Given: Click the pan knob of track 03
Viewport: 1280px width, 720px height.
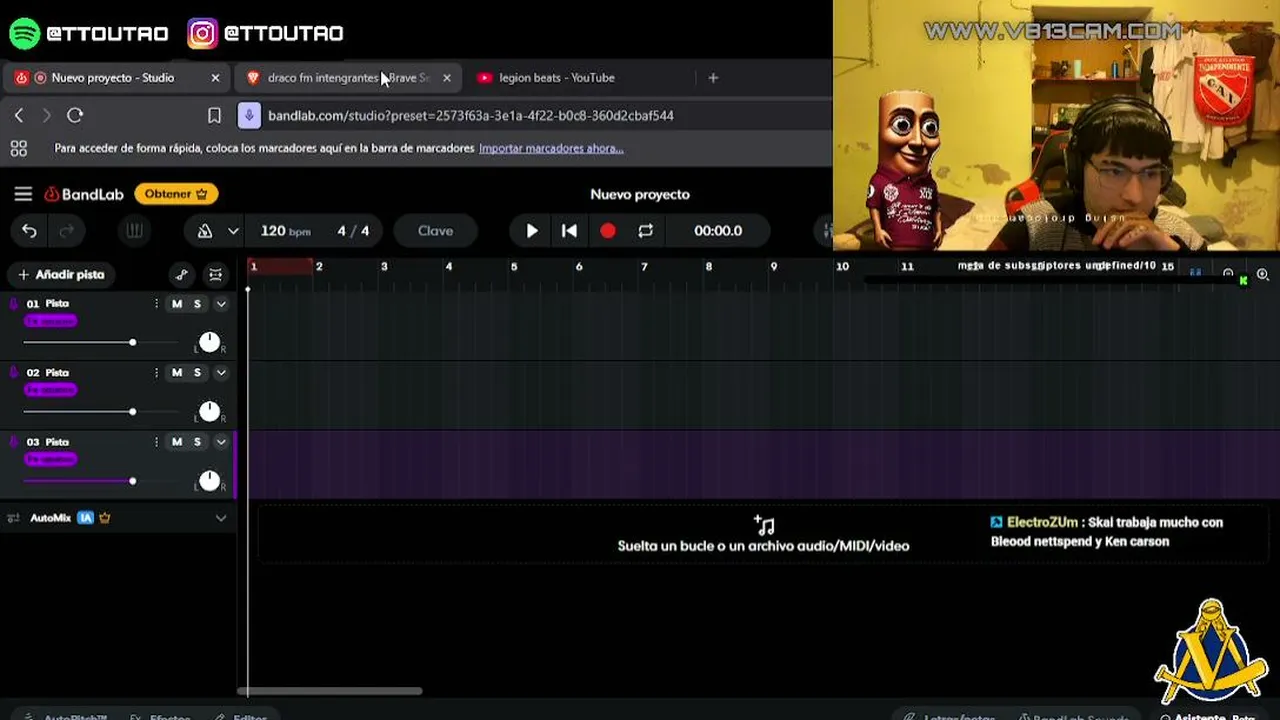Looking at the screenshot, I should (x=209, y=481).
